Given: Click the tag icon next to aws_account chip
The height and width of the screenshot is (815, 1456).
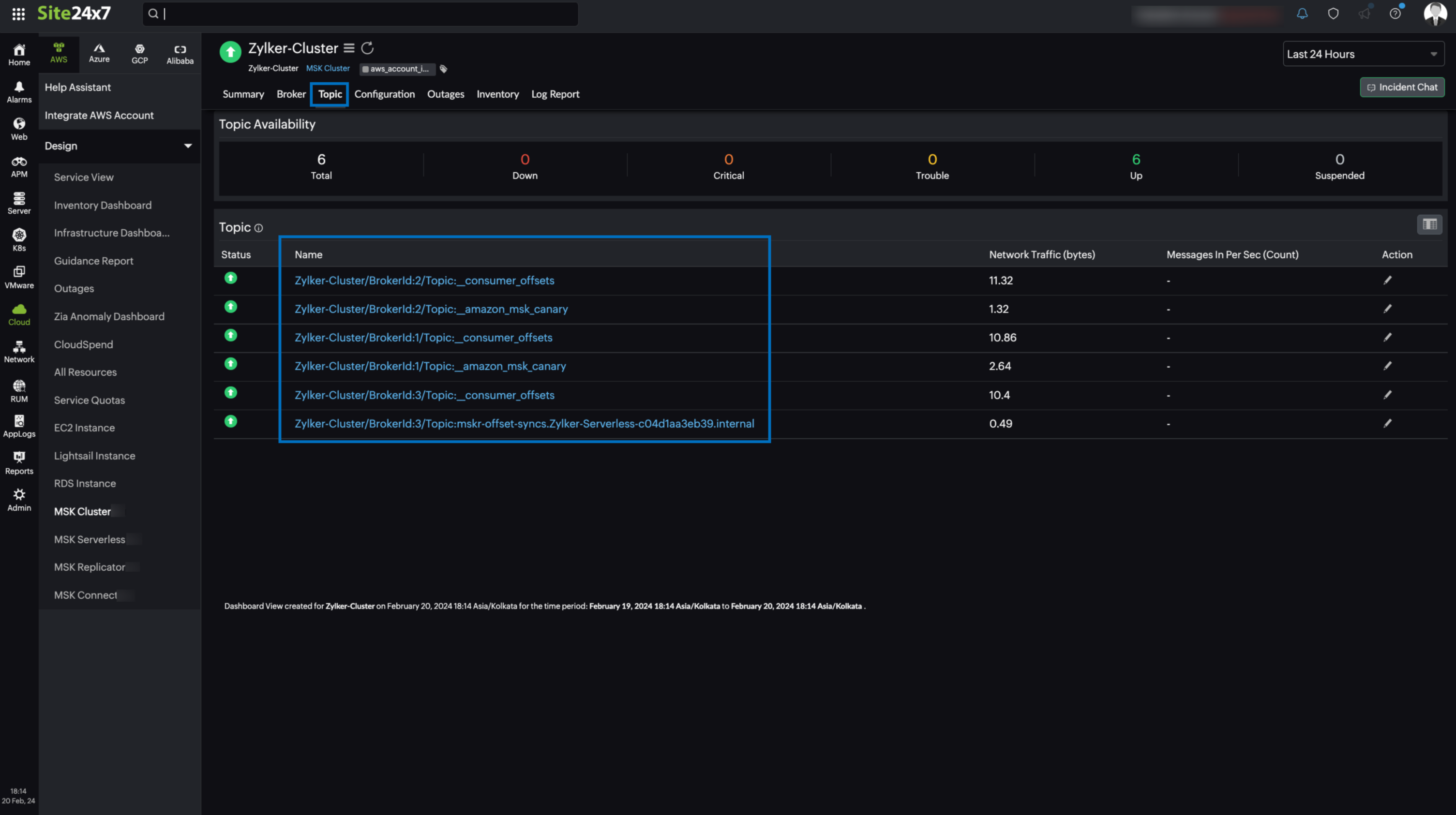Looking at the screenshot, I should (x=443, y=69).
